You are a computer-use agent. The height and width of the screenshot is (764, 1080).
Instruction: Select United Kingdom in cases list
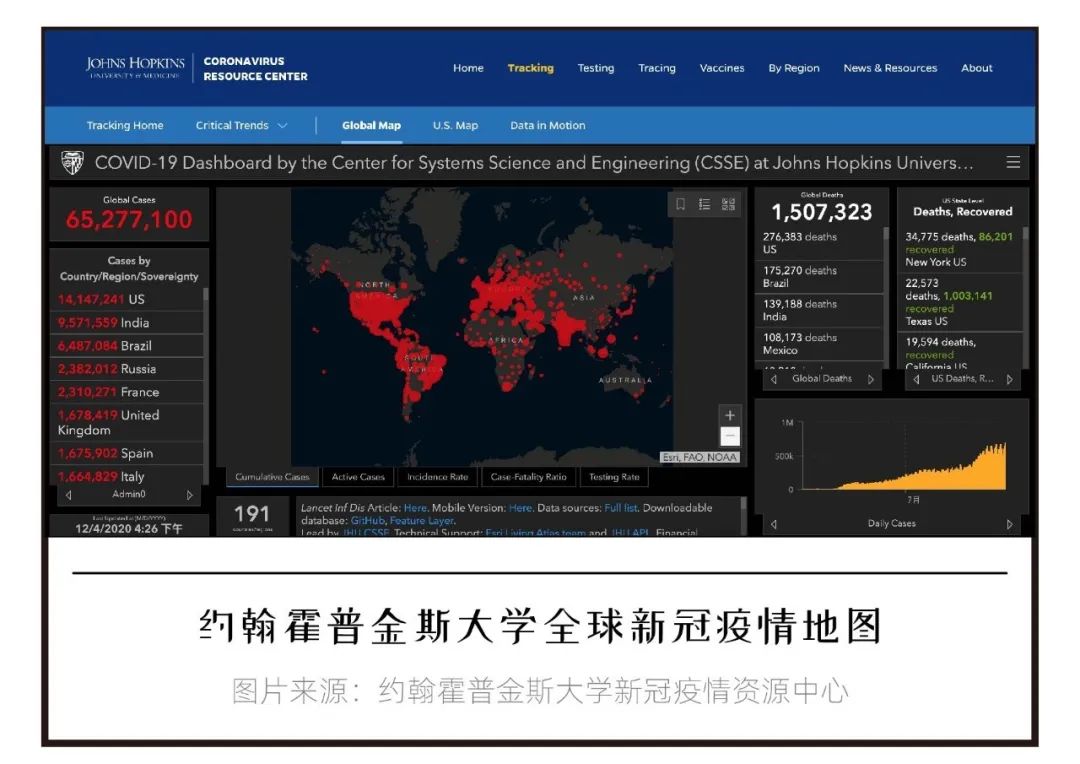127,422
